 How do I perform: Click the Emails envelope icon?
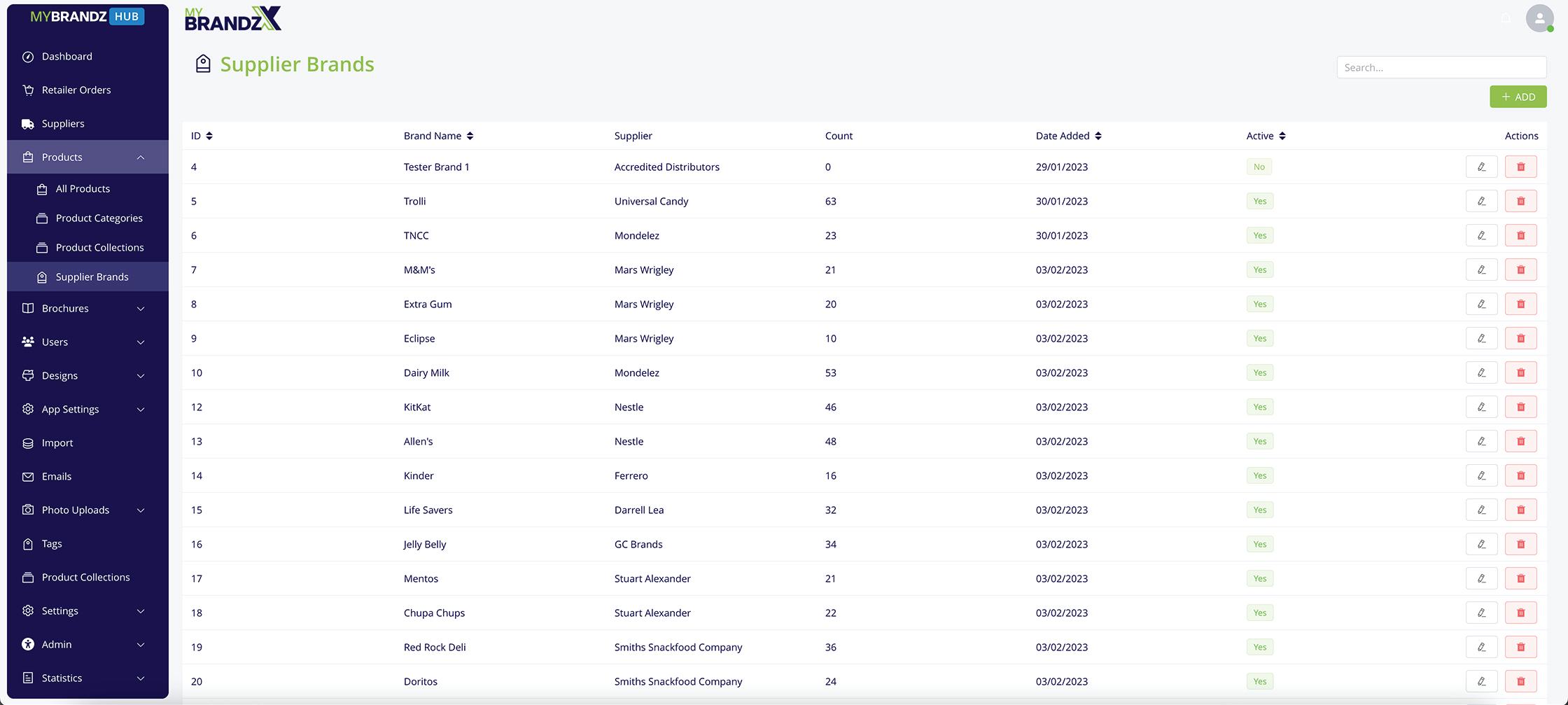(x=28, y=477)
